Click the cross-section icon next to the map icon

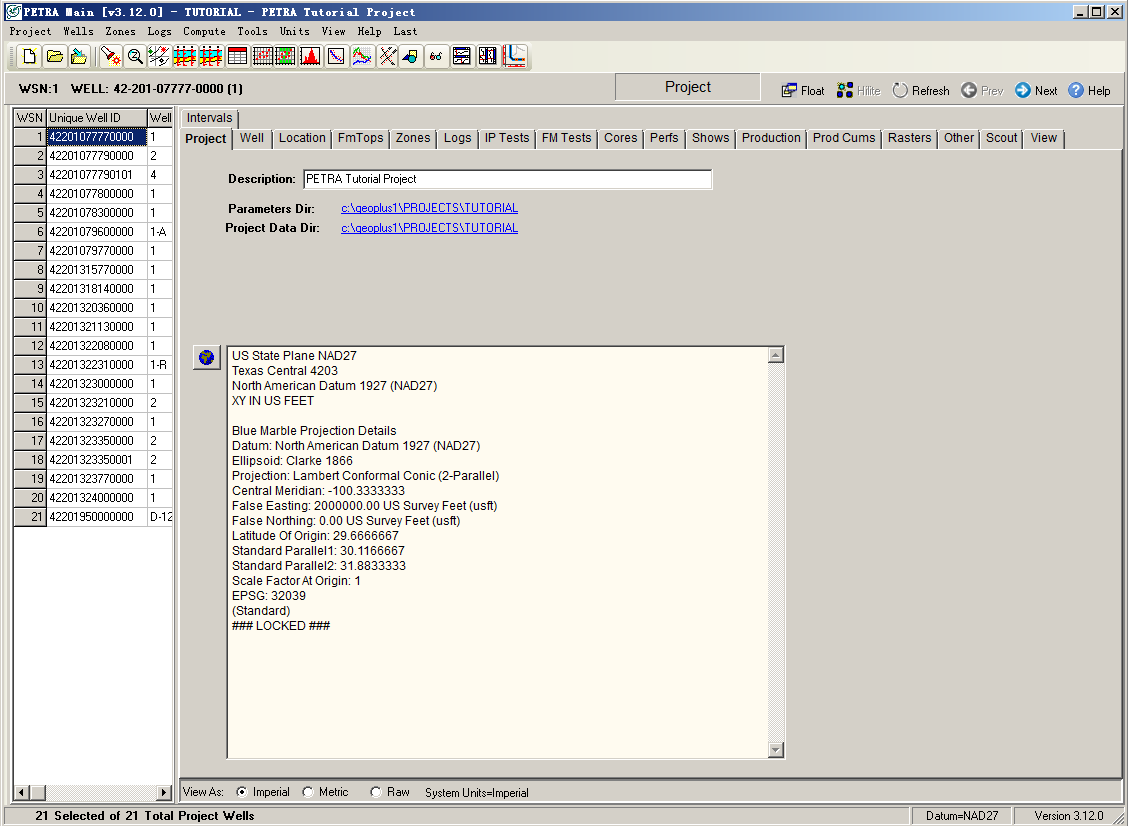pyautogui.click(x=185, y=56)
